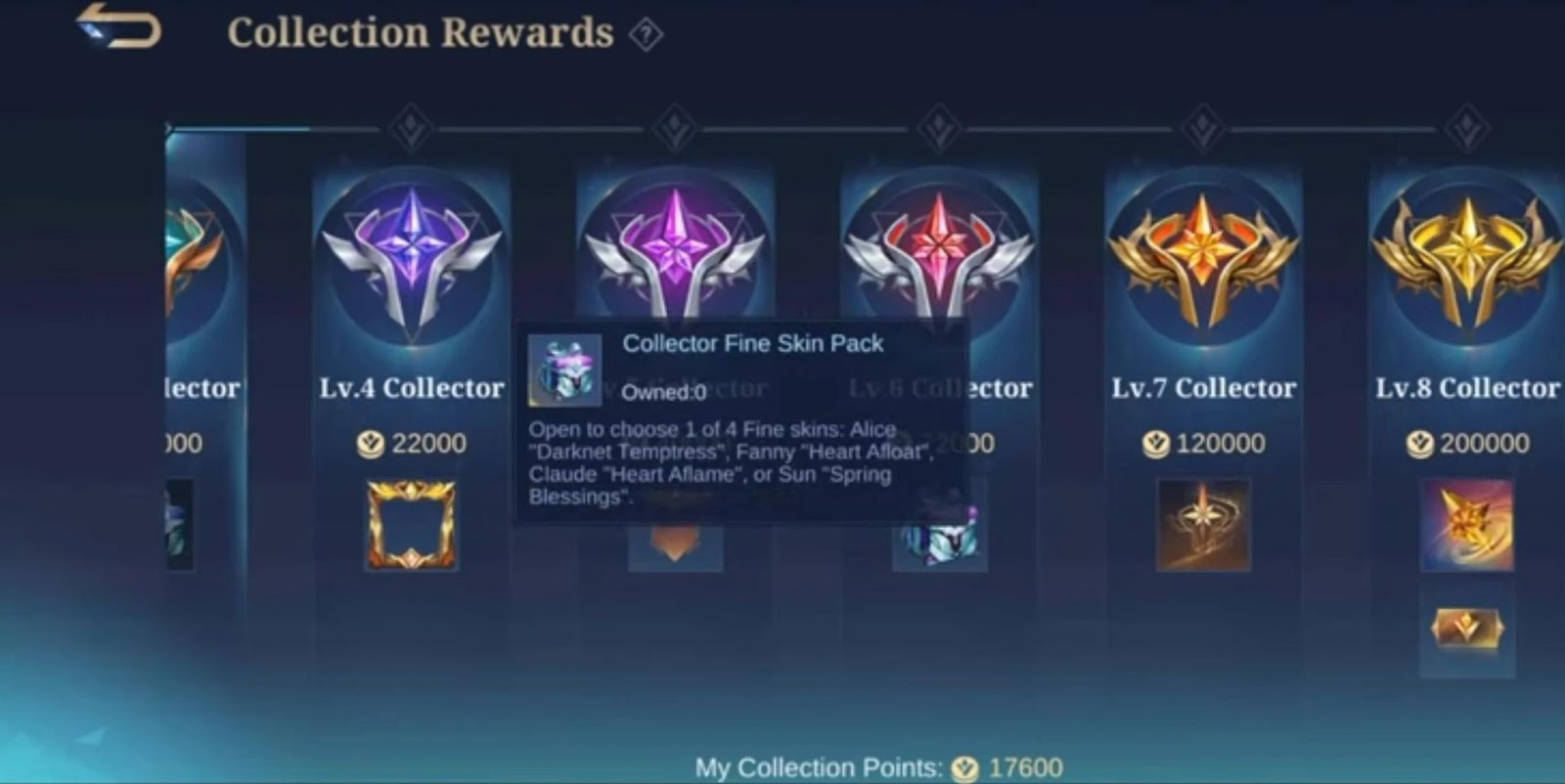Select the Lv.4 Collector purple emblem
The width and height of the screenshot is (1565, 784).
point(412,258)
